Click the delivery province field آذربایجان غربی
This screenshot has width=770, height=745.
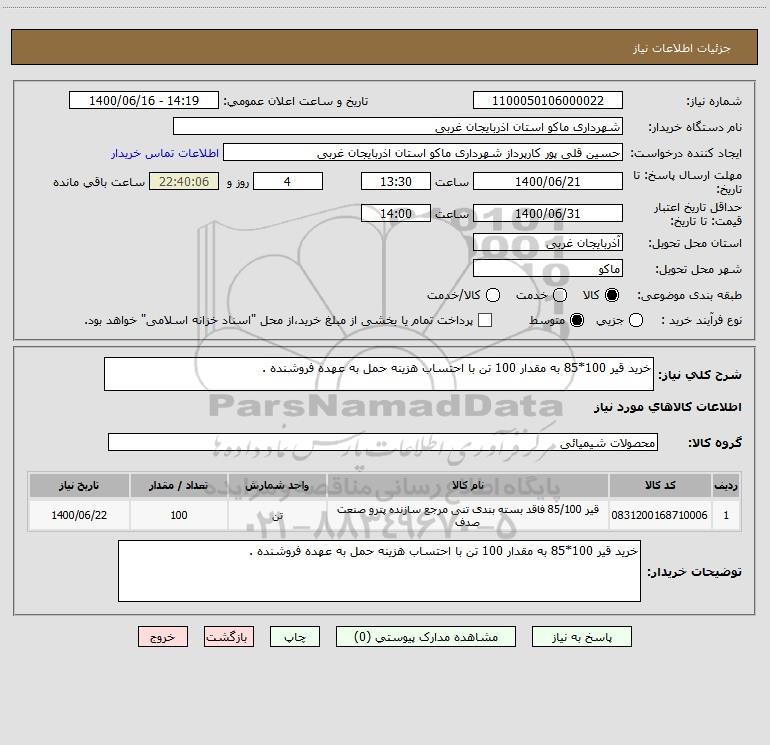pos(548,242)
